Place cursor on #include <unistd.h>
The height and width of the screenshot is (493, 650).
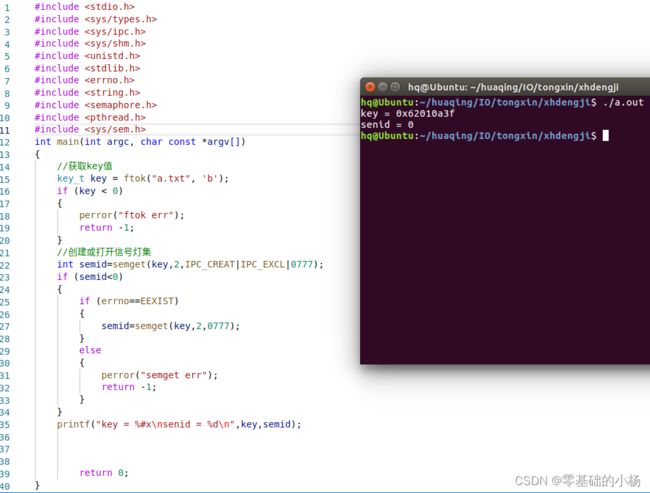point(87,56)
